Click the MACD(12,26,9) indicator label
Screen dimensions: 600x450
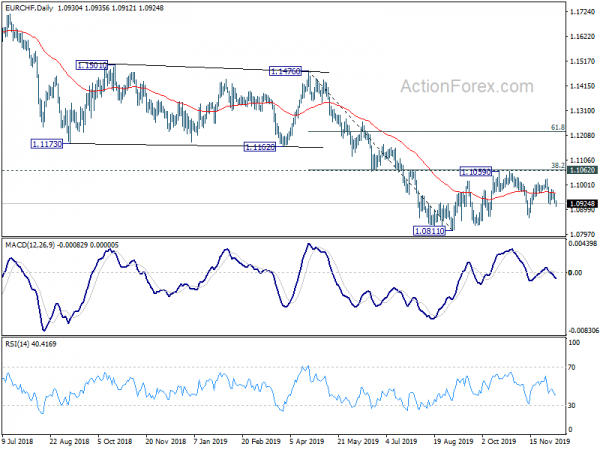pos(30,245)
